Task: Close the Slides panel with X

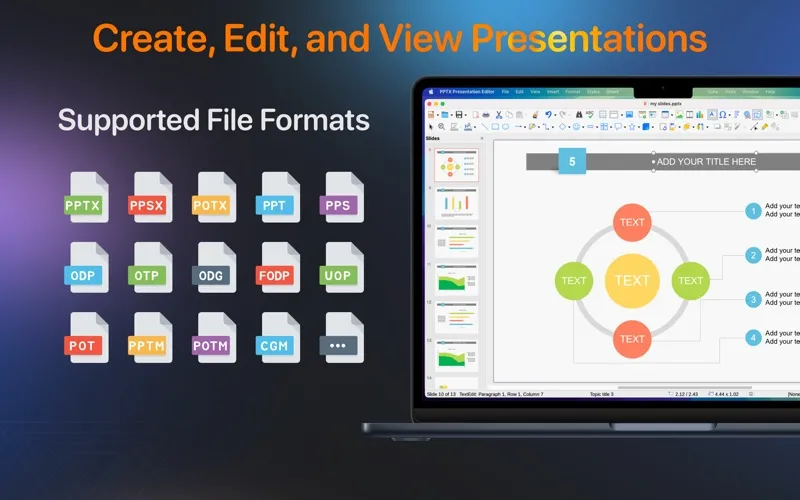Action: tap(482, 138)
